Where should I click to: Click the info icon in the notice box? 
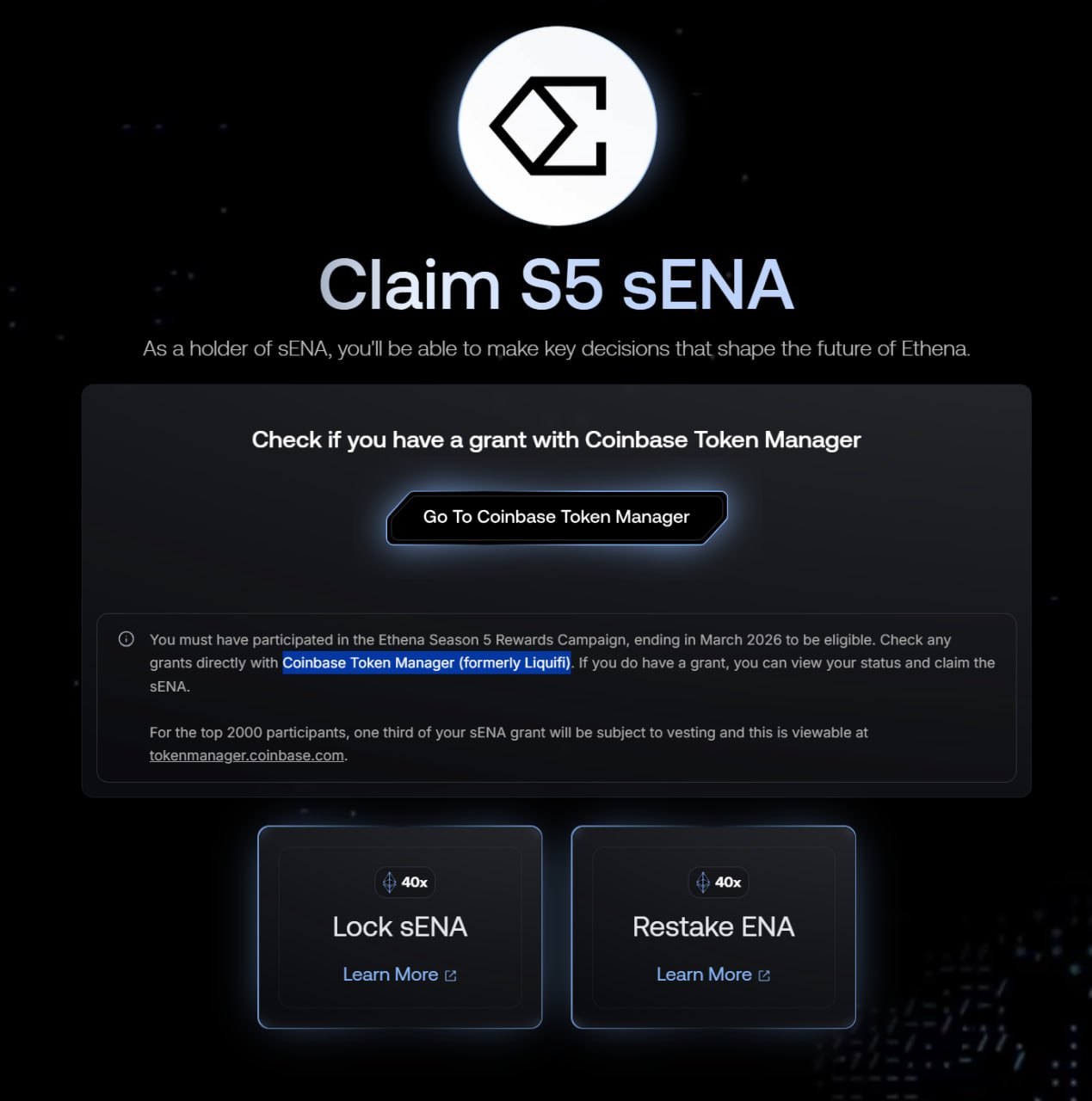click(126, 639)
